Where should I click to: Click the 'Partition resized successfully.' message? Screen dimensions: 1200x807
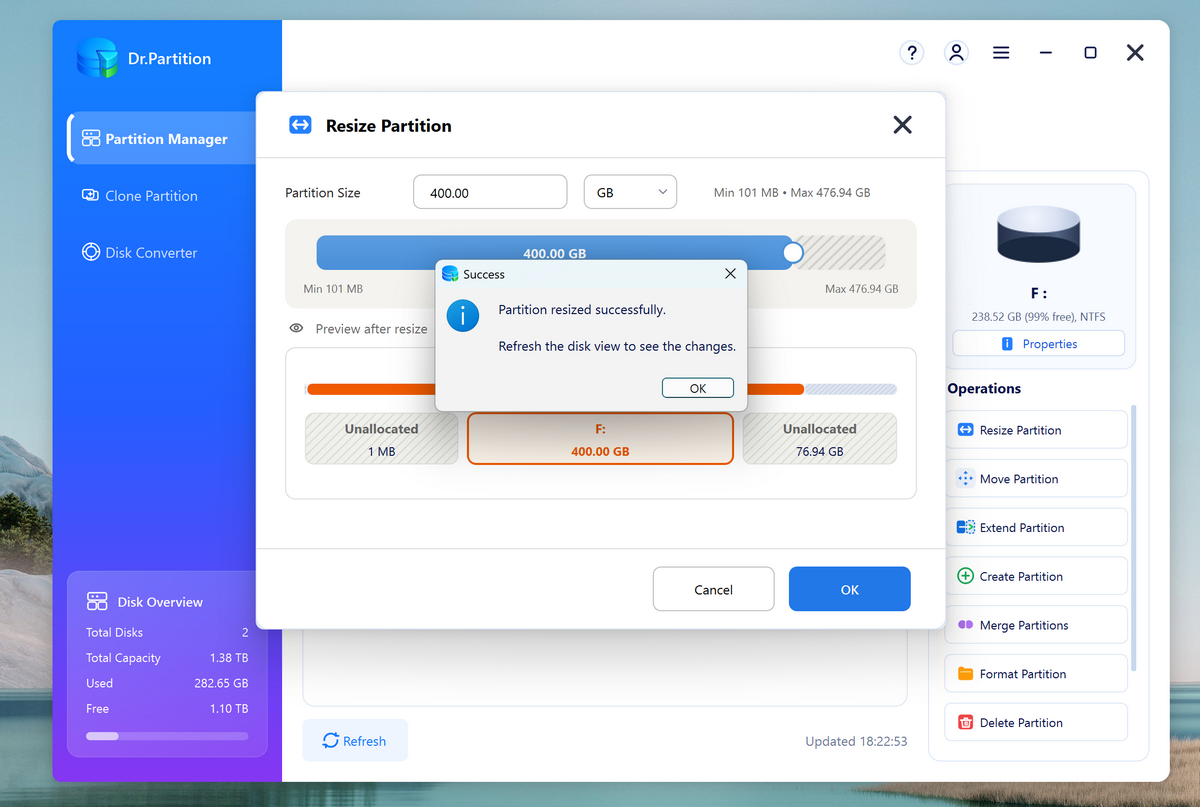click(x=582, y=310)
